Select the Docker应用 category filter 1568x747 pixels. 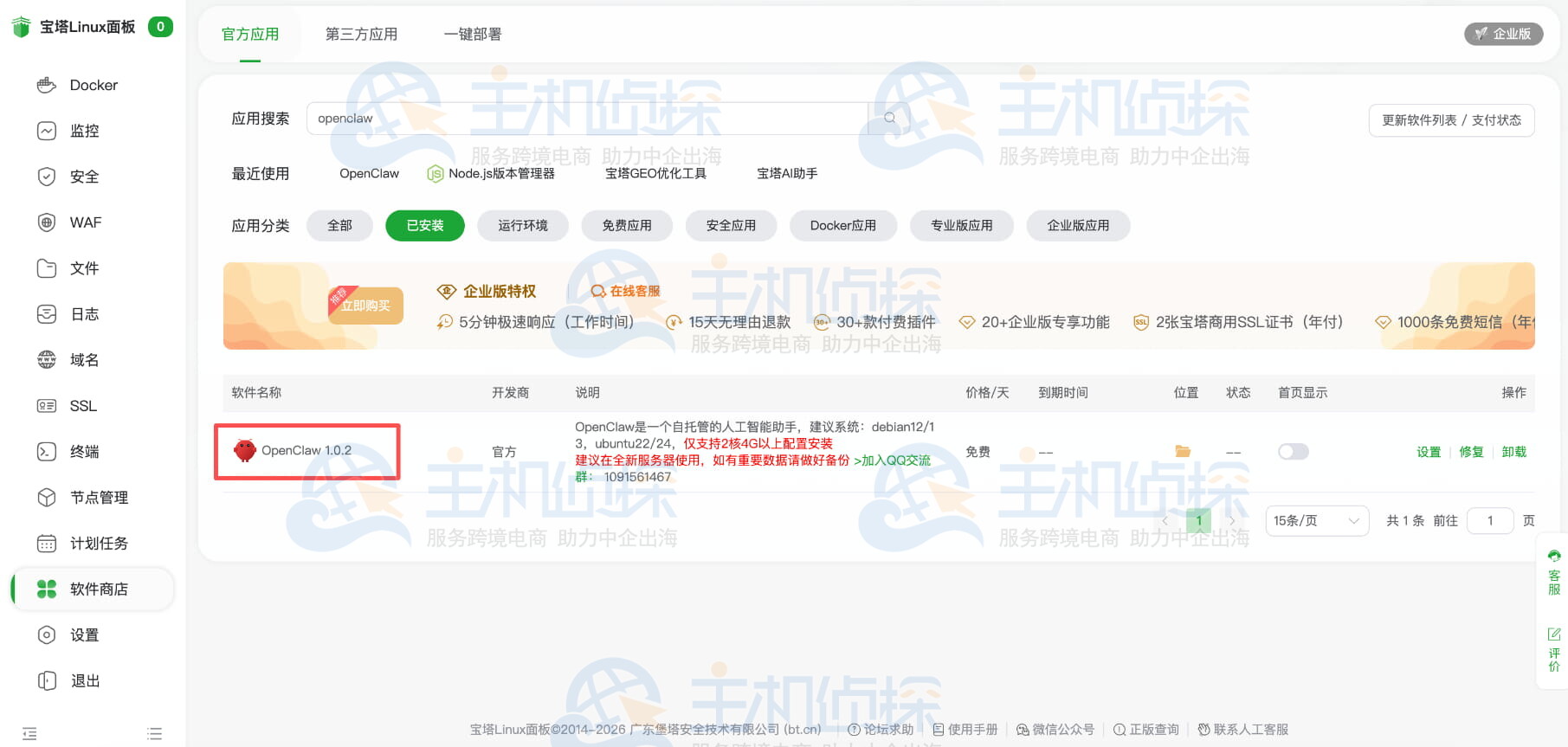coord(843,226)
